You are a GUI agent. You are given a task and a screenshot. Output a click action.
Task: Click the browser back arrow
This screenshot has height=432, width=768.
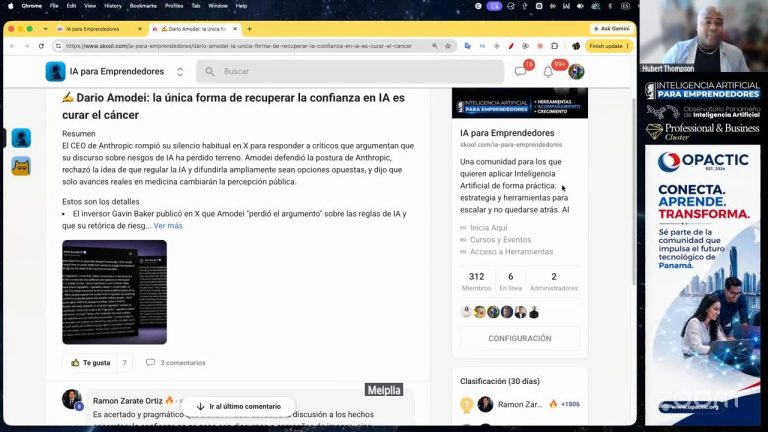(x=12, y=46)
